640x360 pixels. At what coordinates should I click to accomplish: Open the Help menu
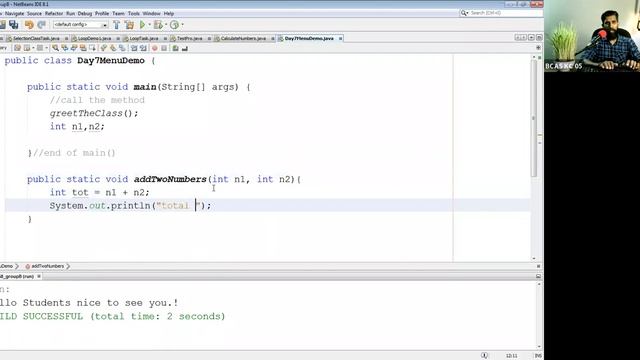click(x=169, y=13)
